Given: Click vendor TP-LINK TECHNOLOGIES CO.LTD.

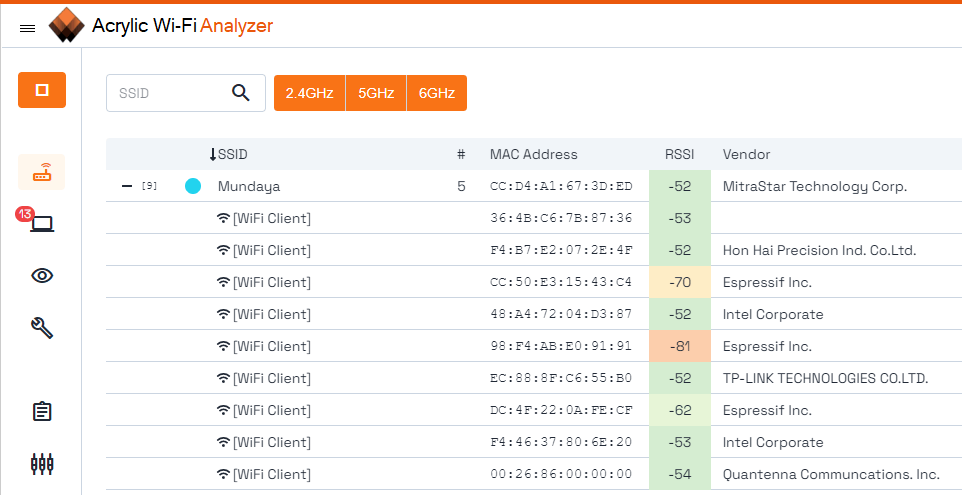Looking at the screenshot, I should point(825,378).
